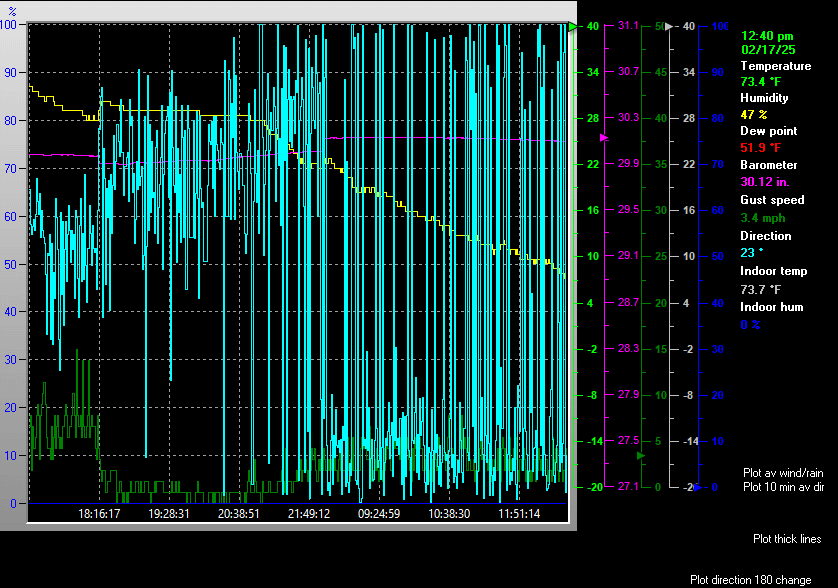Click the gray indoor temp axis arrow marker
This screenshot has height=588, width=838.
671,27
